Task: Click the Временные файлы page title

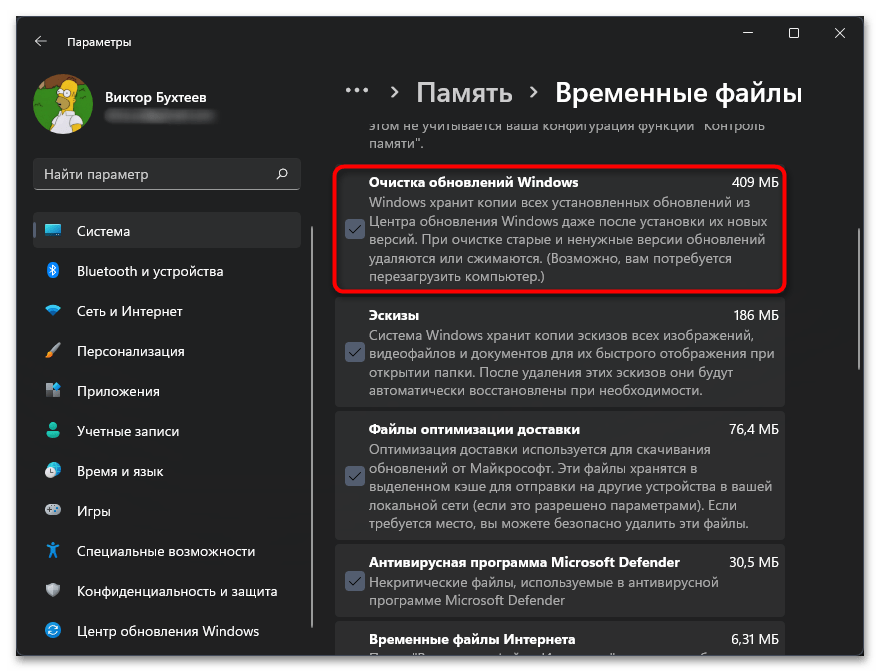Action: [x=679, y=93]
